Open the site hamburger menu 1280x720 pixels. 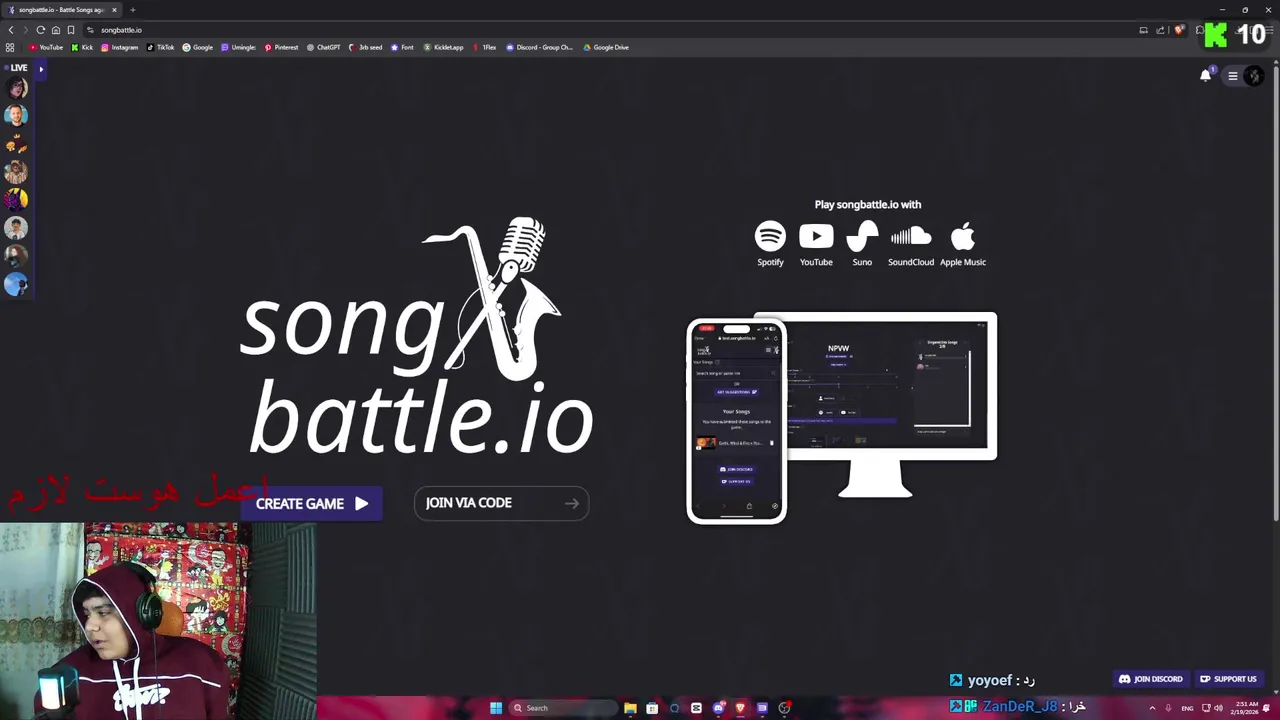click(x=1233, y=76)
